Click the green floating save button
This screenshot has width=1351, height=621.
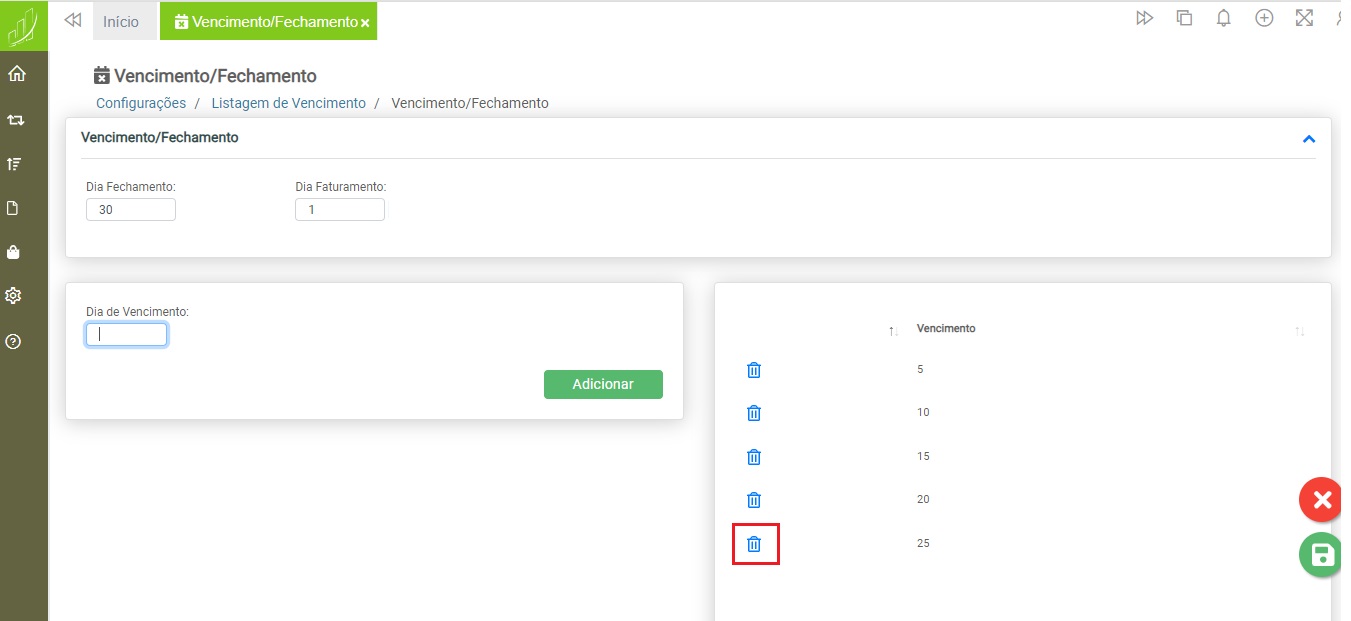[1321, 555]
